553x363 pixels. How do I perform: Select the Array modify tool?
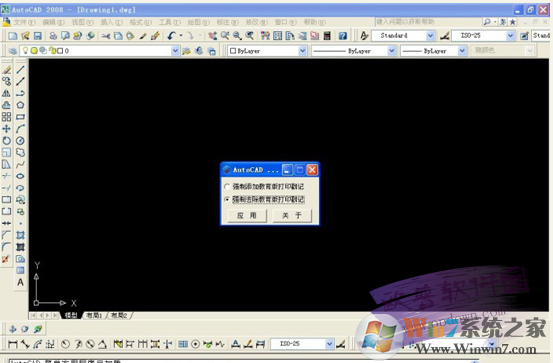point(6,117)
